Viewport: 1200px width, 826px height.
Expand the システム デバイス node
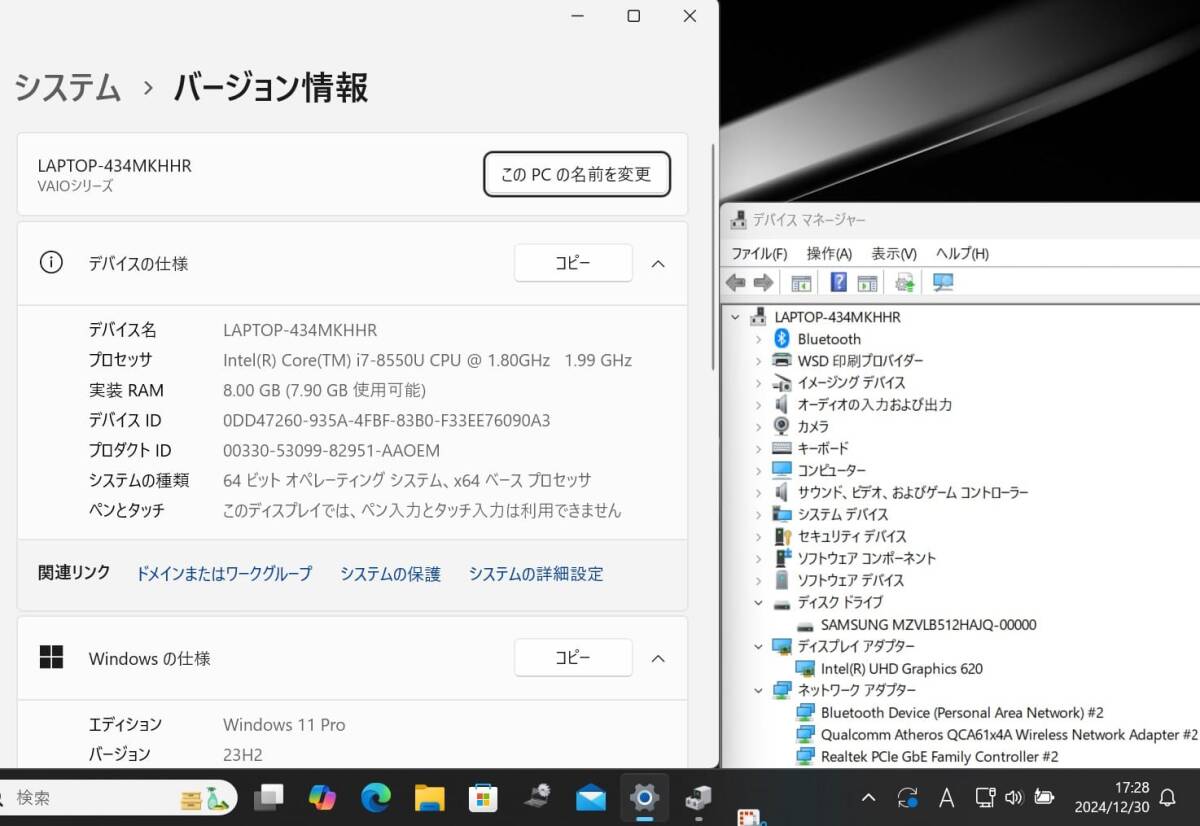(759, 515)
